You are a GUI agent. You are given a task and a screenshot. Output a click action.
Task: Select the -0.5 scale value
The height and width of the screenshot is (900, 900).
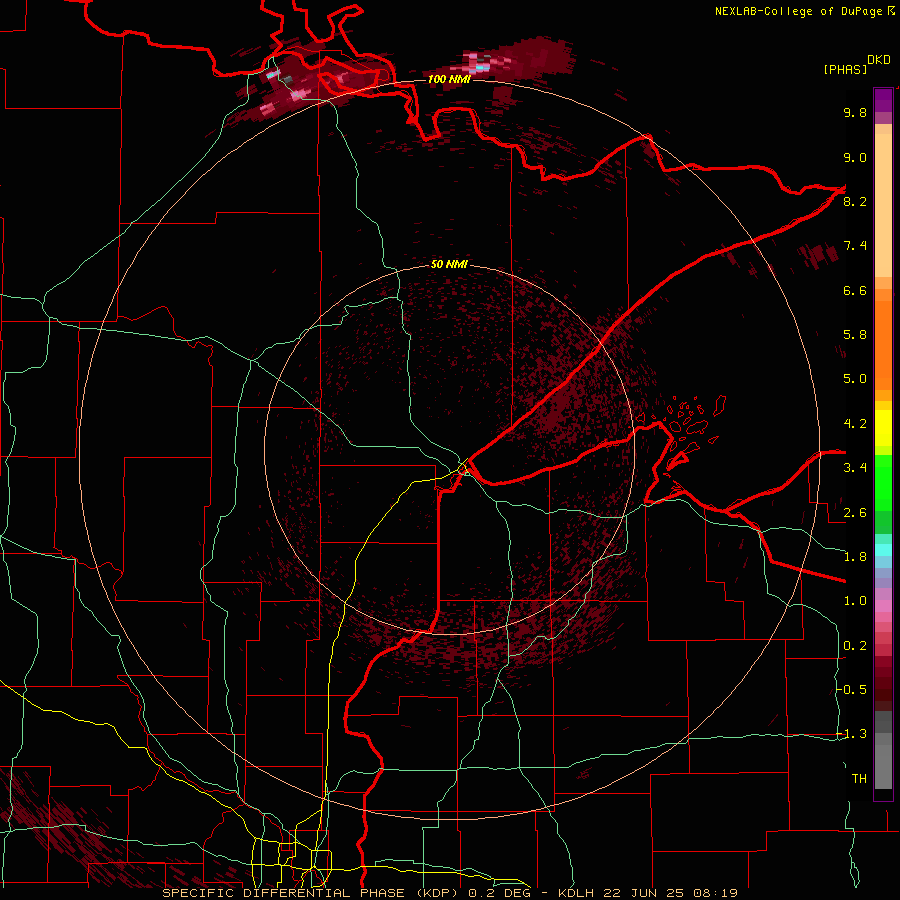[x=852, y=690]
